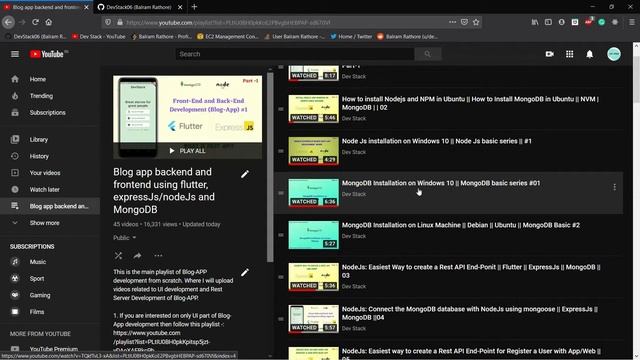
Task: Grab the drag handle of Node Js installation video
Action: (281, 151)
